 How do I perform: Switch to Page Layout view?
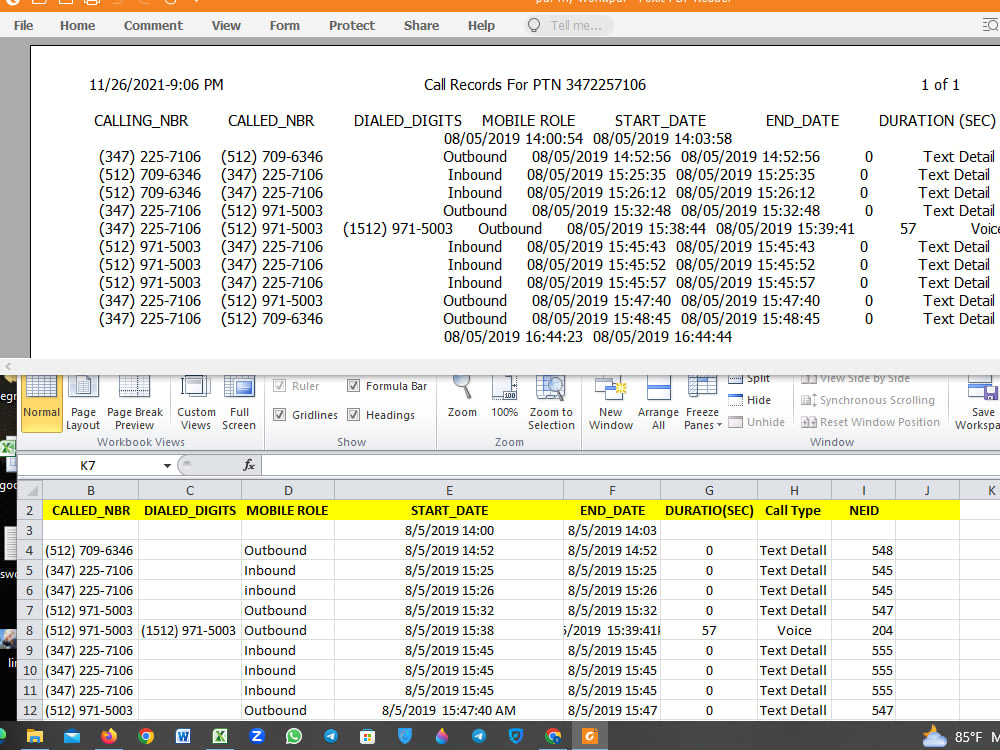click(x=83, y=403)
